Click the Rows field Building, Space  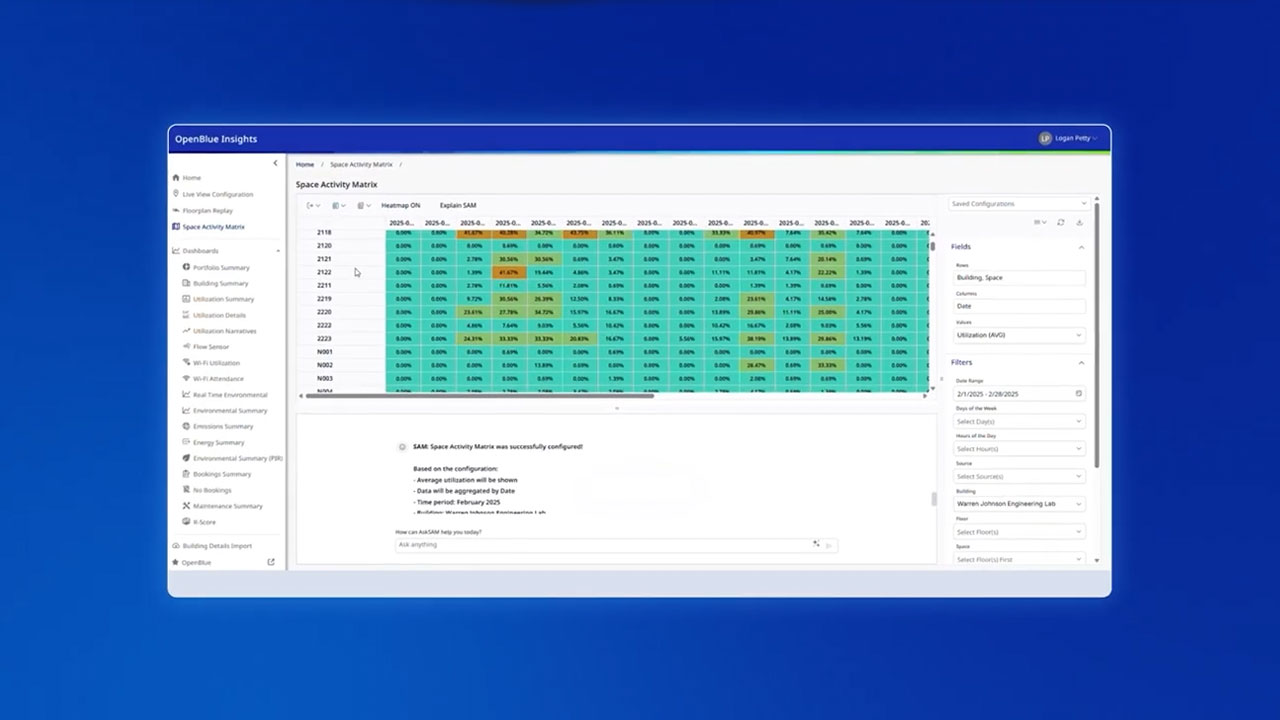click(x=1019, y=277)
